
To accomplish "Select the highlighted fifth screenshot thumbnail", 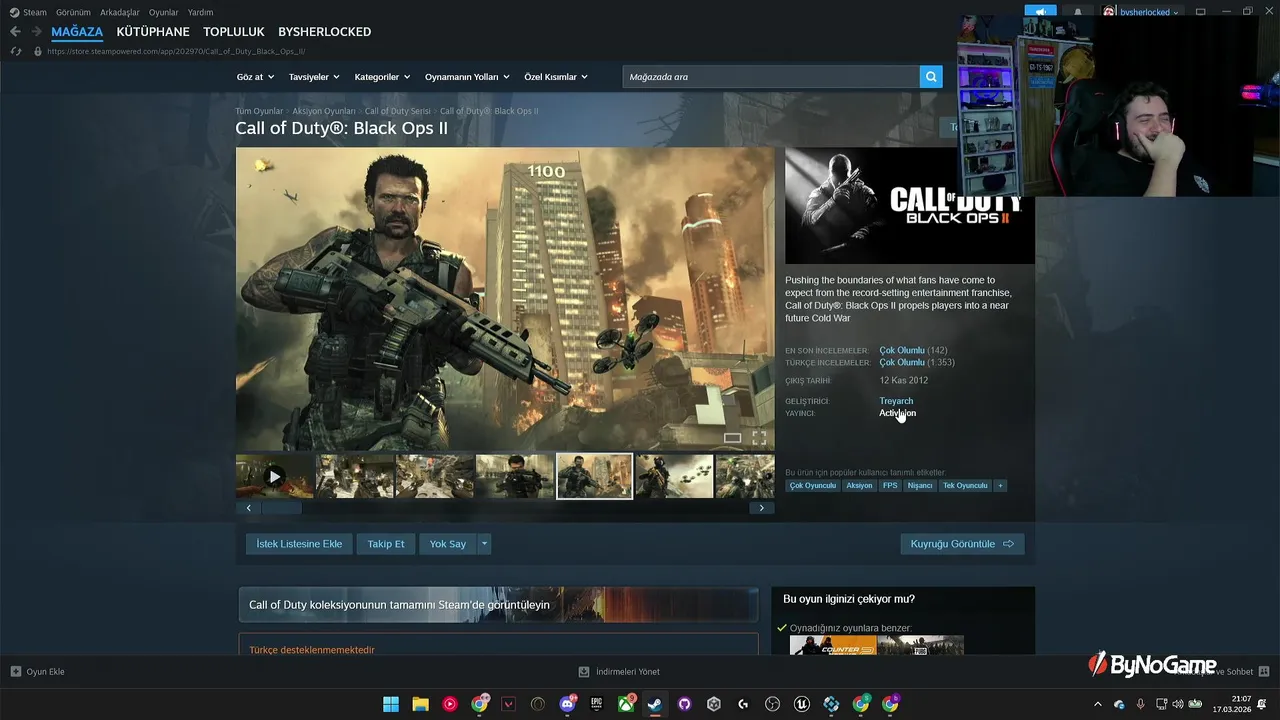I will 594,477.
